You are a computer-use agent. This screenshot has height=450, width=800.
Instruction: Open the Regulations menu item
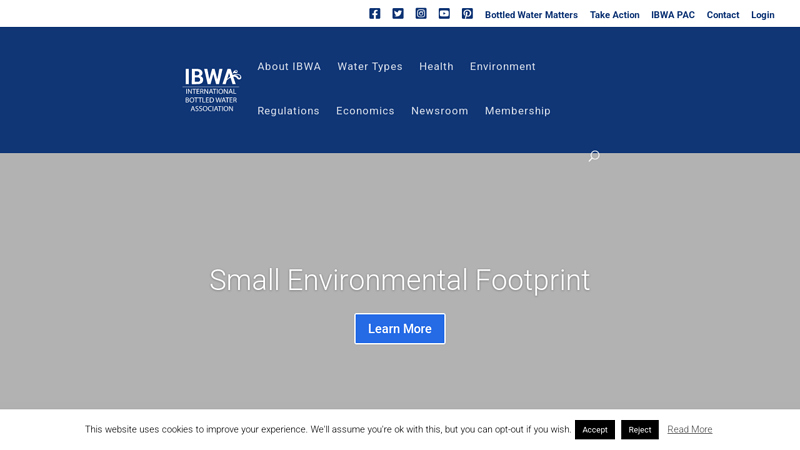click(288, 111)
